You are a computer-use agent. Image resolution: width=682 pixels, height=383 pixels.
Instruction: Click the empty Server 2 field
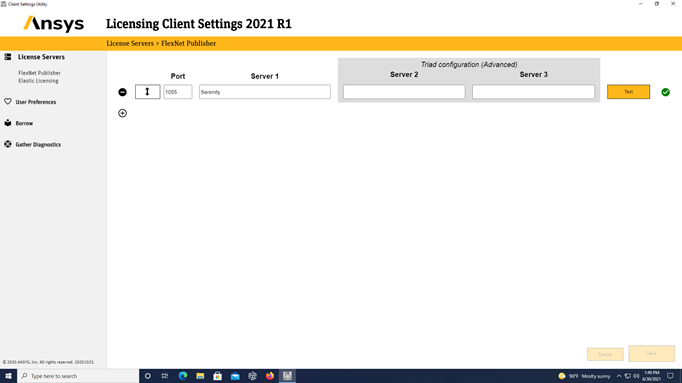[404, 92]
